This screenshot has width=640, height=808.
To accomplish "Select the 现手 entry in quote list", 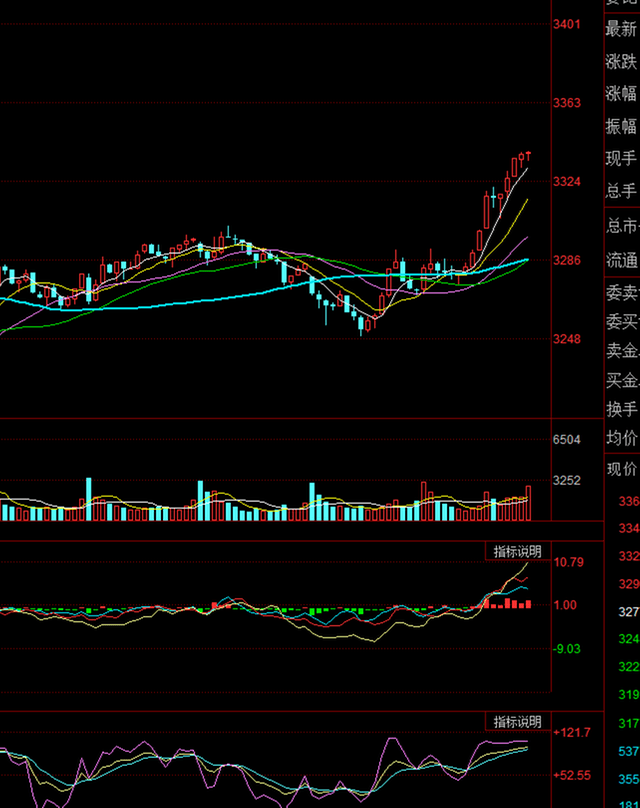I will click(x=621, y=158).
